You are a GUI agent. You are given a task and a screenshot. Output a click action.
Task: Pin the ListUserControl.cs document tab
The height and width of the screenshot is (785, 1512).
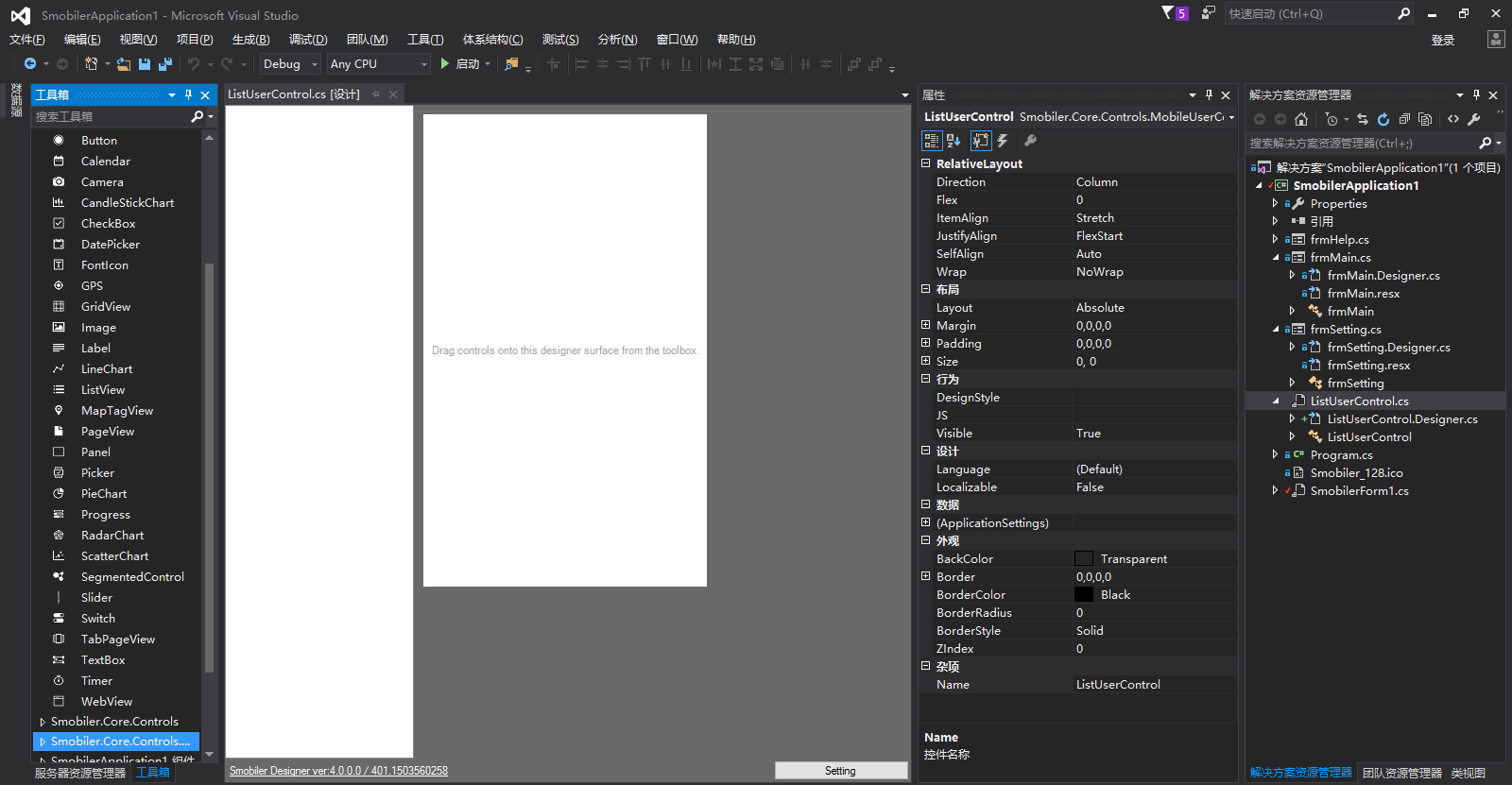click(376, 94)
